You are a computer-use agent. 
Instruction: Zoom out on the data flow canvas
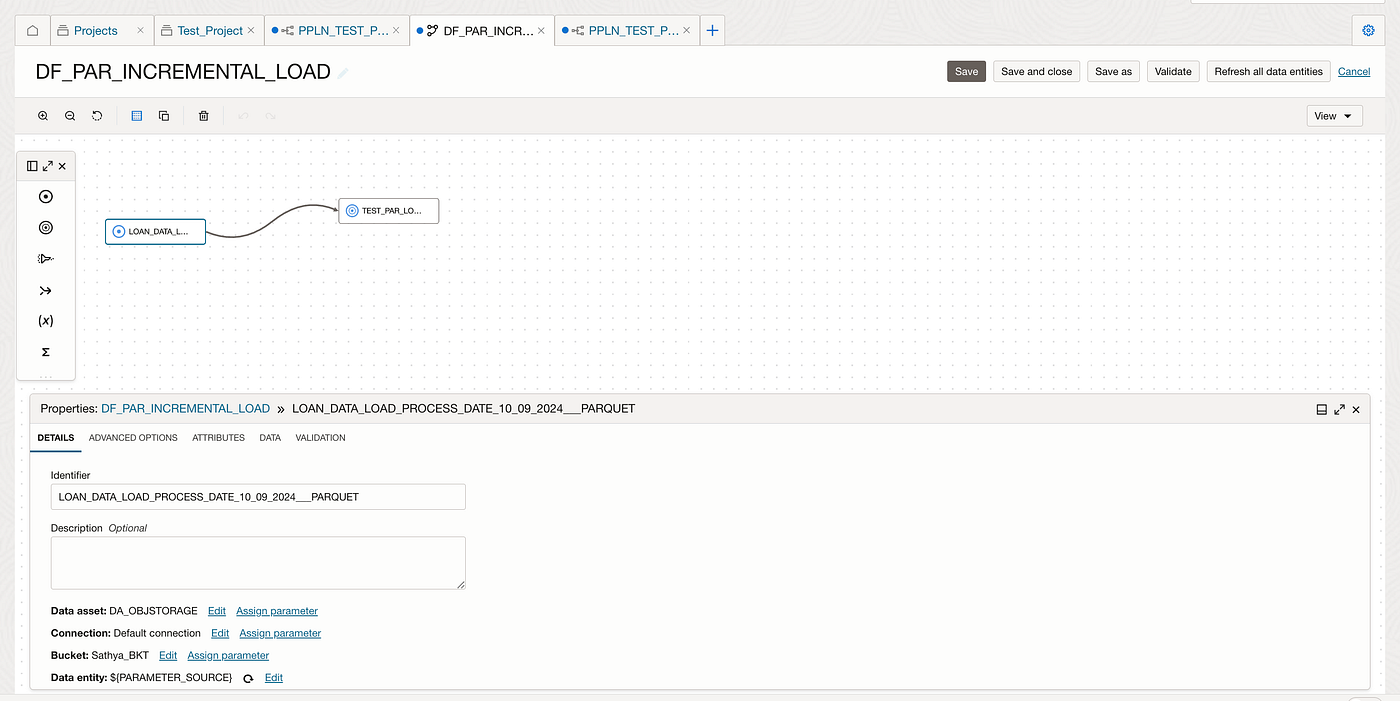(x=70, y=115)
